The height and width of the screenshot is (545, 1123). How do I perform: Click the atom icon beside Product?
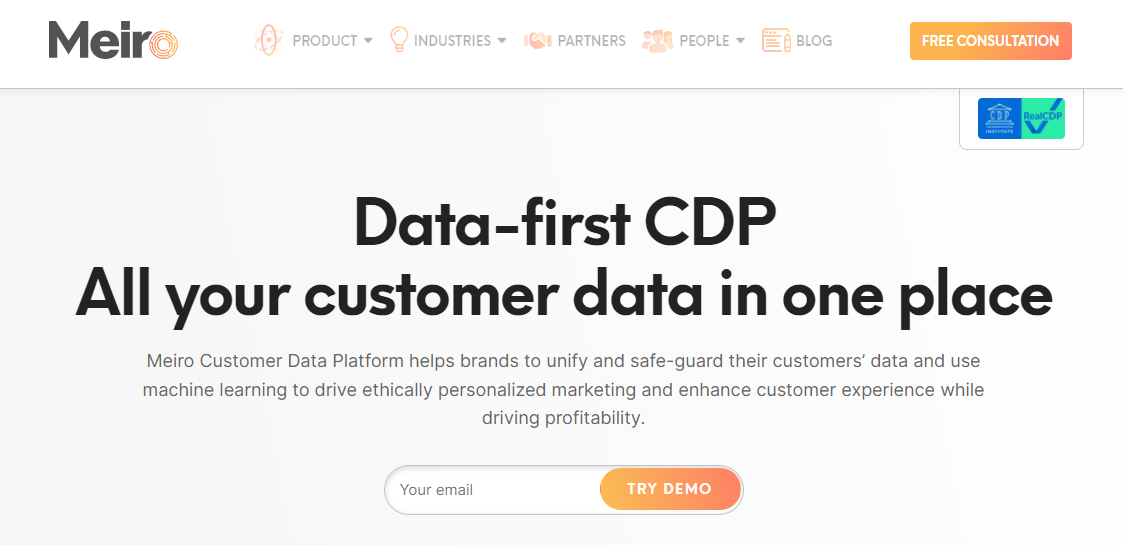(269, 40)
